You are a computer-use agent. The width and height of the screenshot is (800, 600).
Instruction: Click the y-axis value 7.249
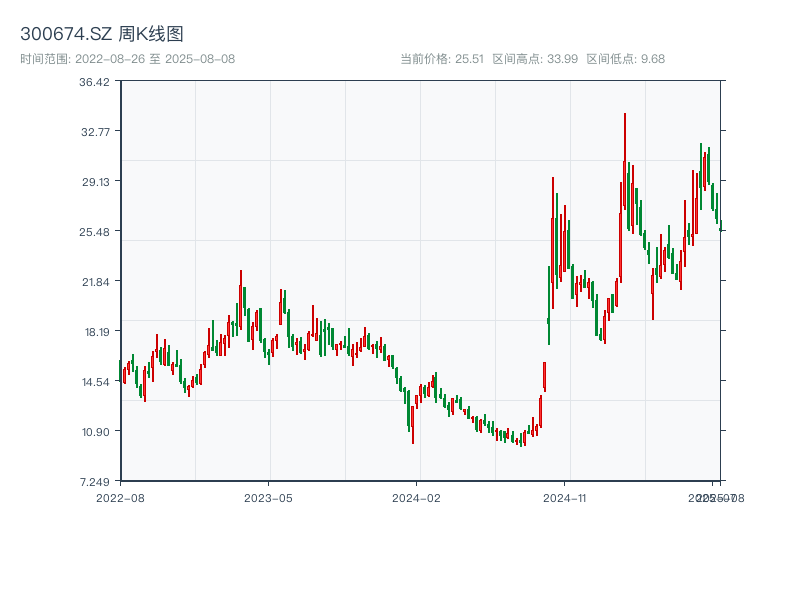coord(94,482)
